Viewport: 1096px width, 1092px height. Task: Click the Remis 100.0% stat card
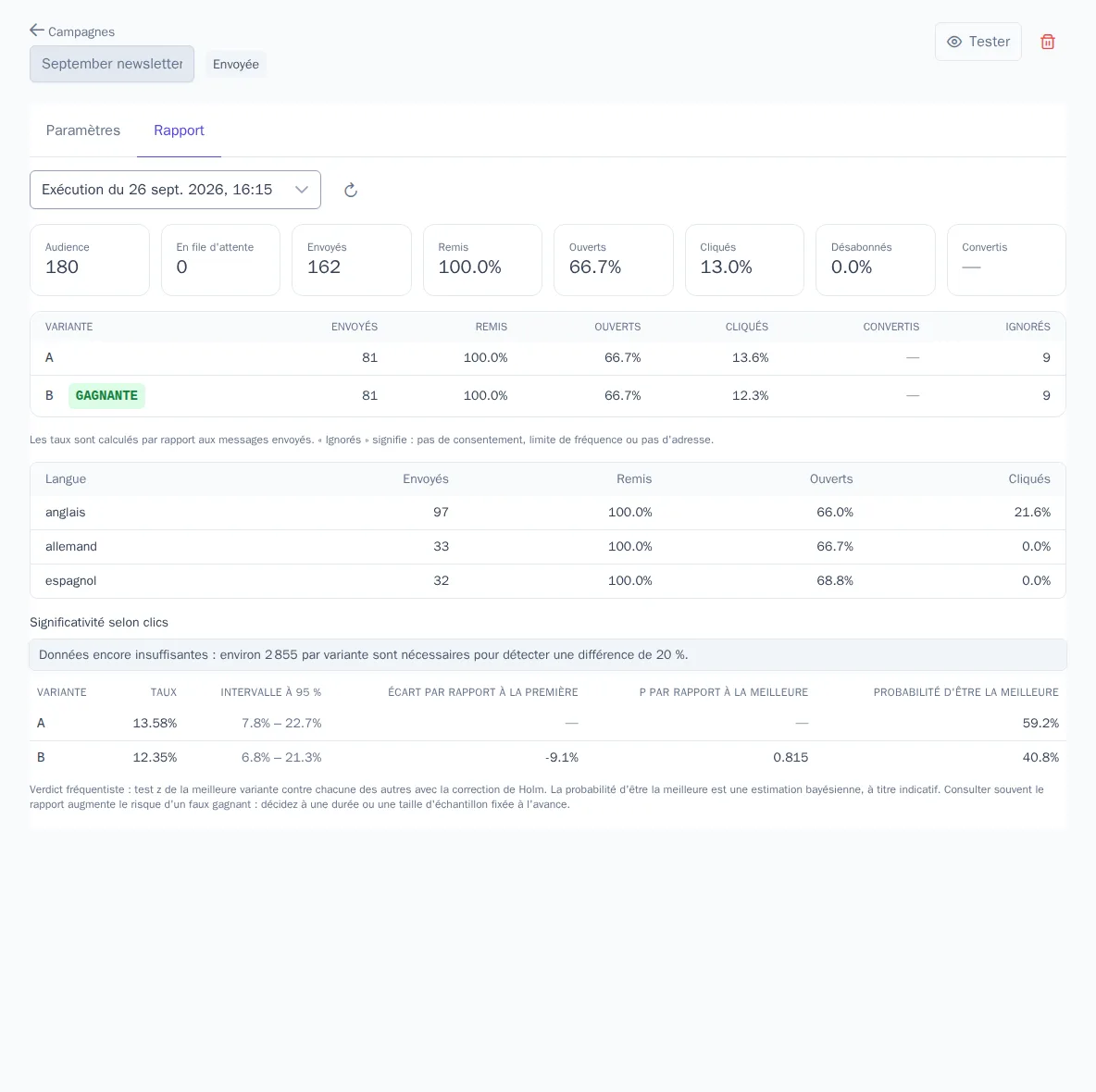pyautogui.click(x=483, y=260)
